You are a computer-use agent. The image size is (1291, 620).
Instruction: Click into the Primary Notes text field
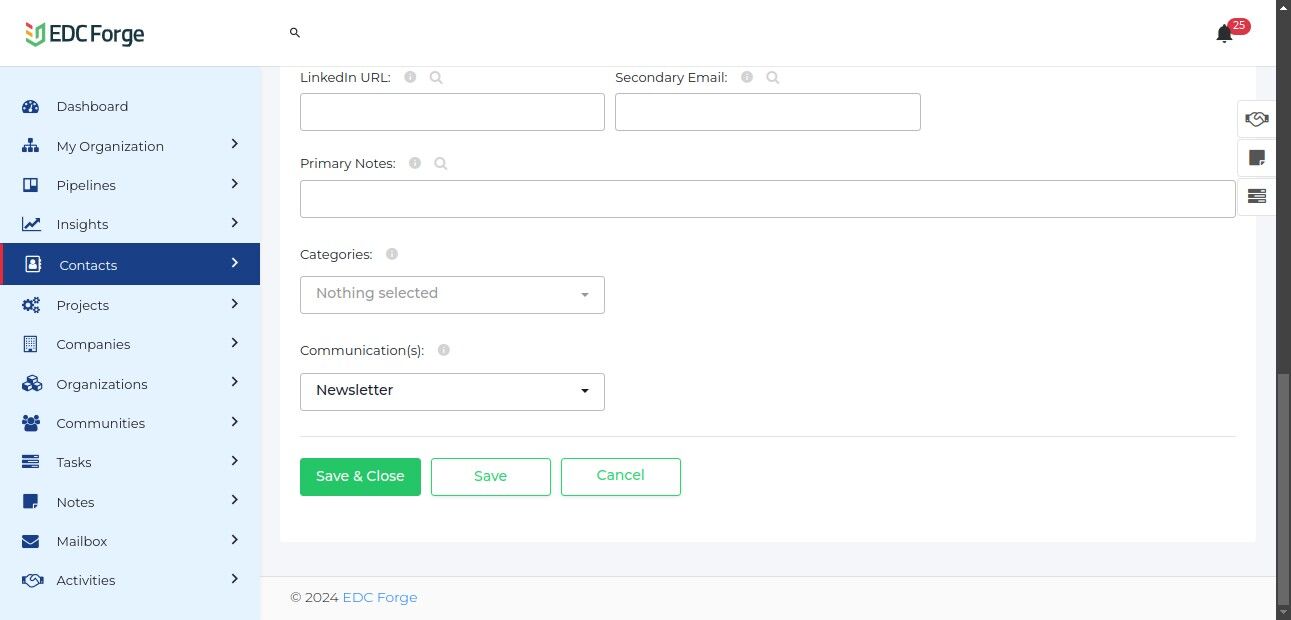coord(767,199)
